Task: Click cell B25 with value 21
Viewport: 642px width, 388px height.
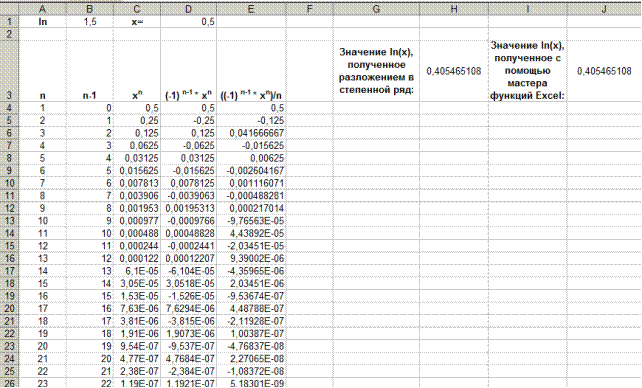Action: click(x=89, y=371)
